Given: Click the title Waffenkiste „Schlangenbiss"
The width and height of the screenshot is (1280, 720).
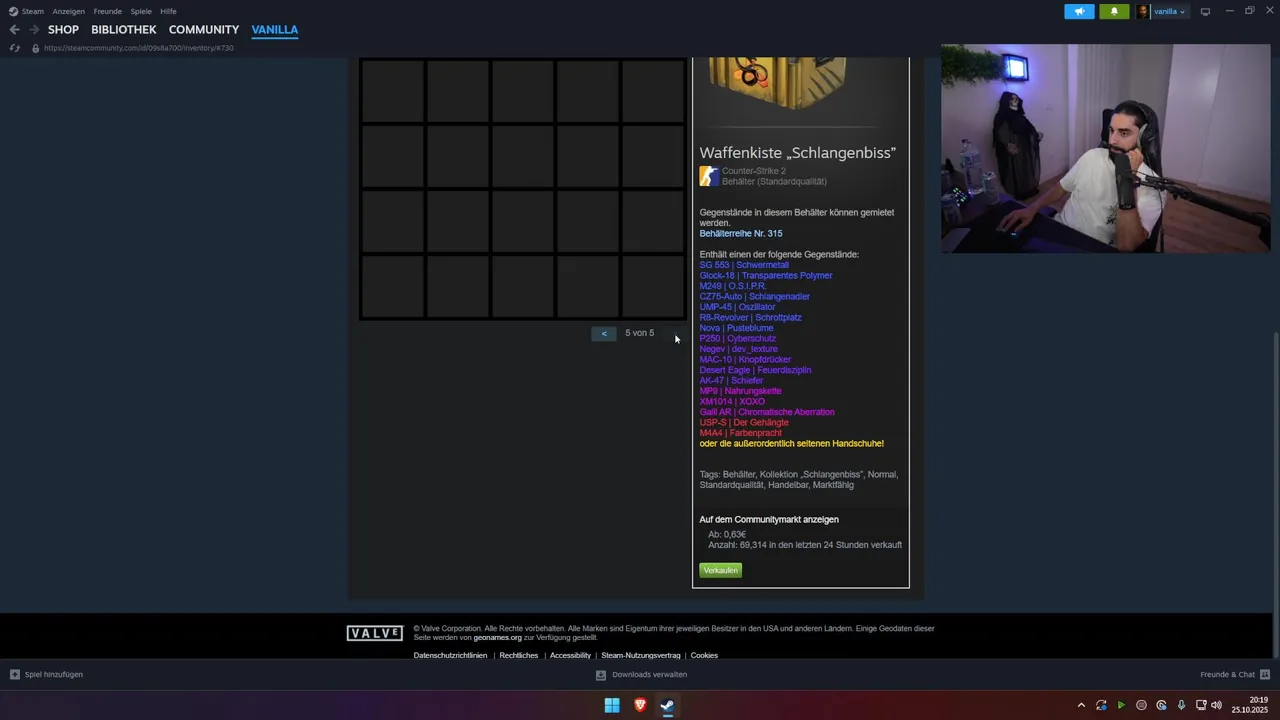Looking at the screenshot, I should click(797, 153).
